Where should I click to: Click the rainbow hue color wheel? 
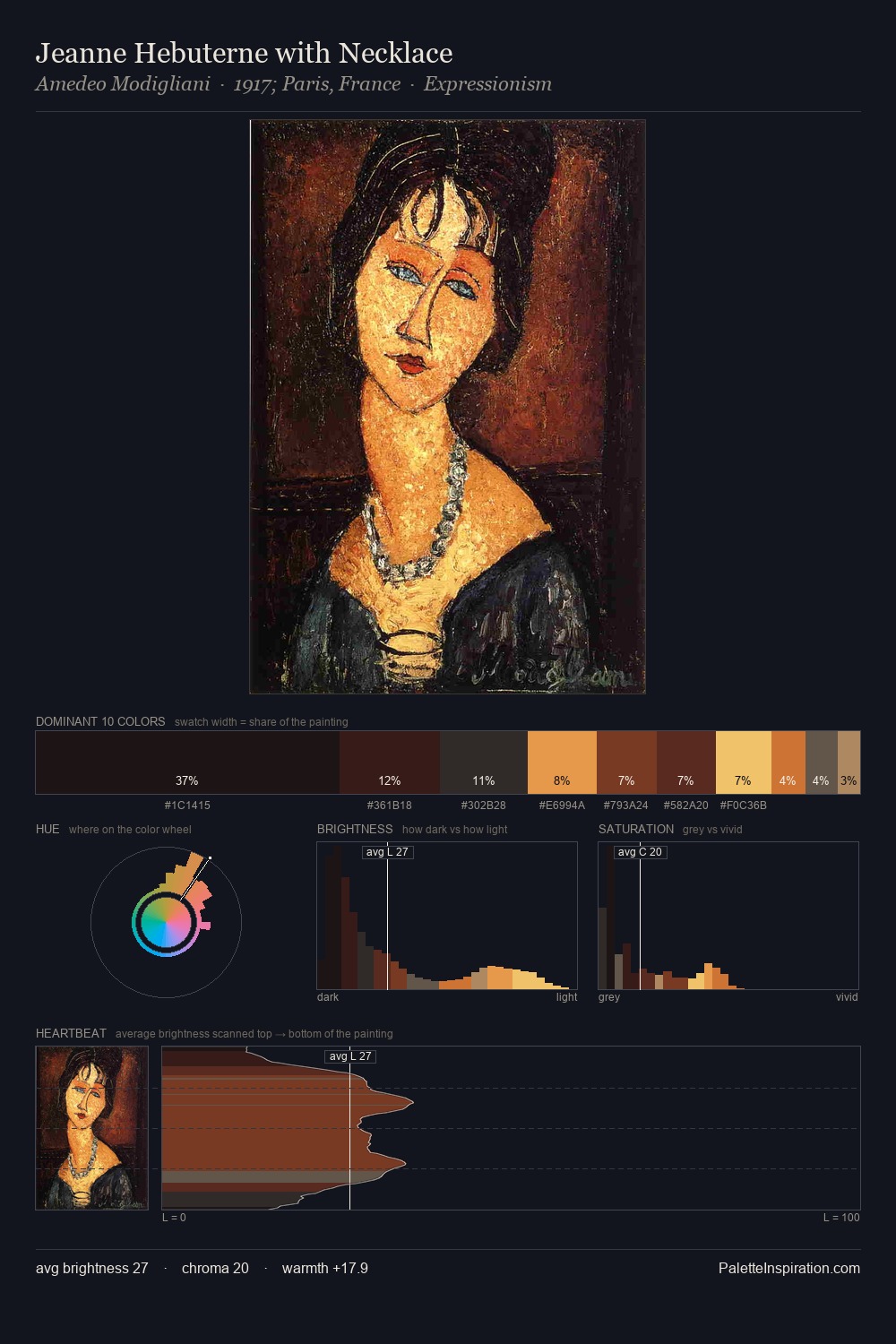(x=166, y=921)
